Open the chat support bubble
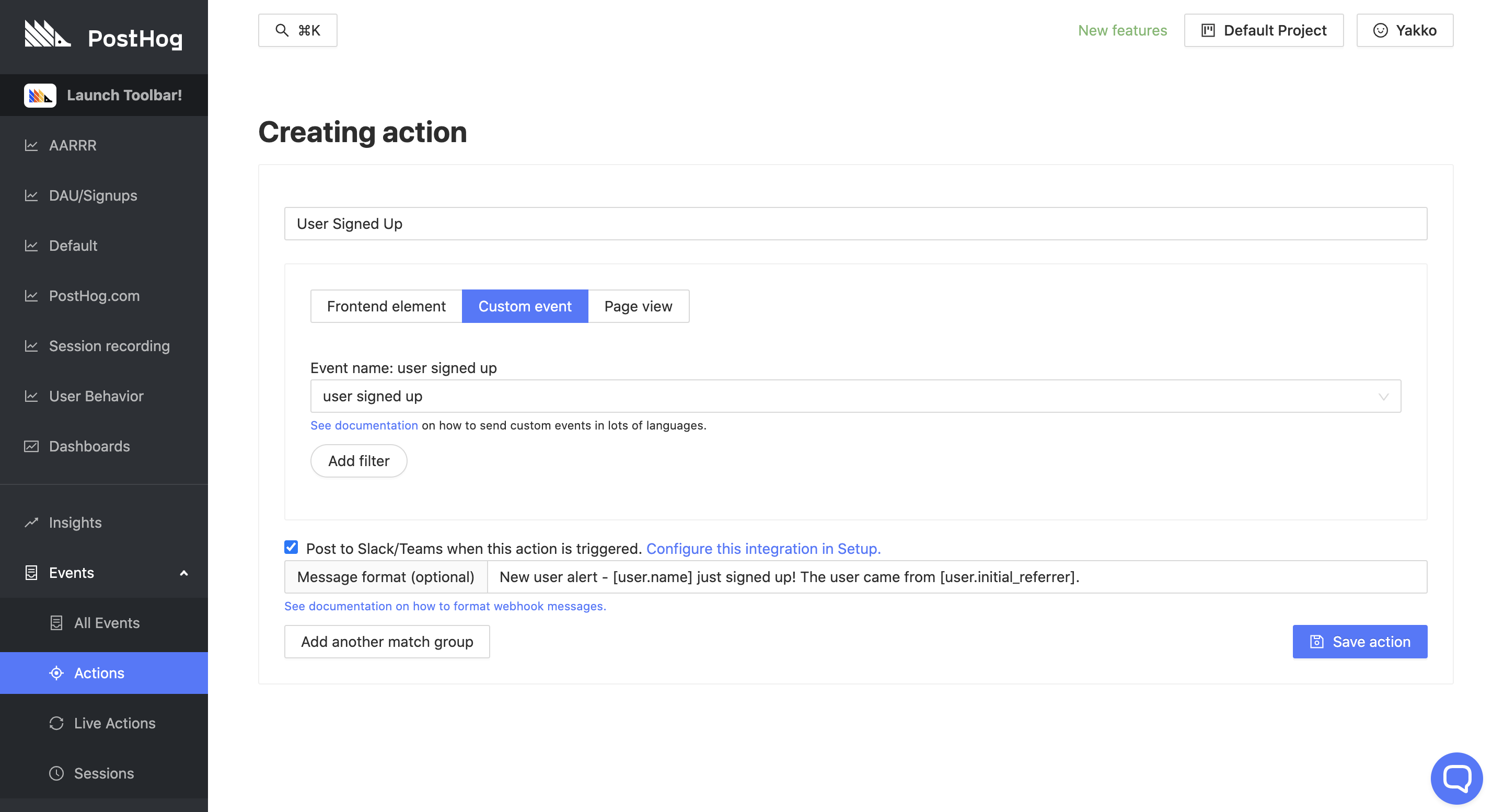The image size is (1504, 812). click(1457, 778)
